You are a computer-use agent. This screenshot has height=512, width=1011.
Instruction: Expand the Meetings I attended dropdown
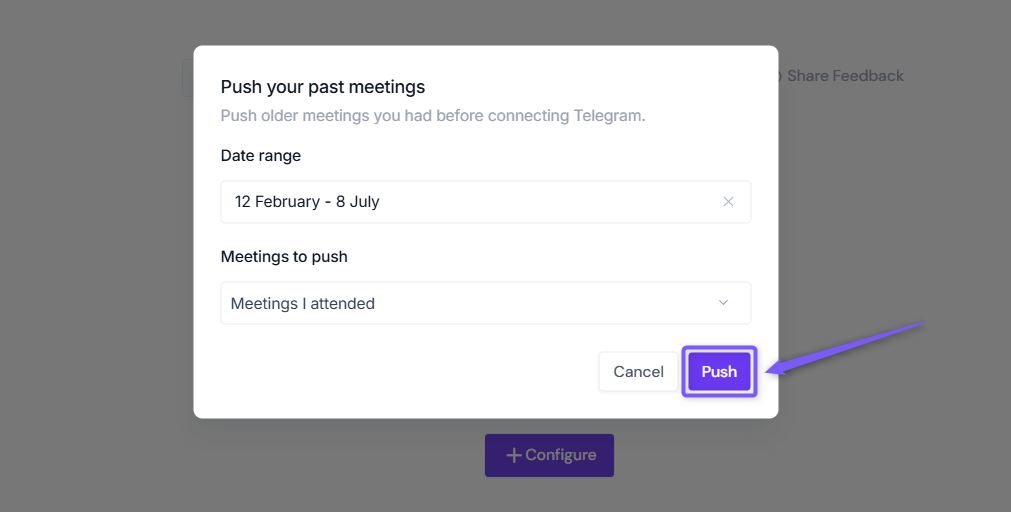click(486, 303)
